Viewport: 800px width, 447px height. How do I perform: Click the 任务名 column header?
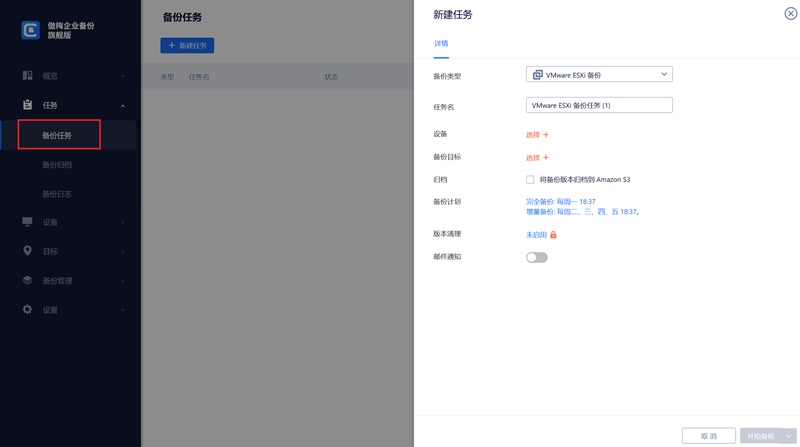[x=199, y=77]
